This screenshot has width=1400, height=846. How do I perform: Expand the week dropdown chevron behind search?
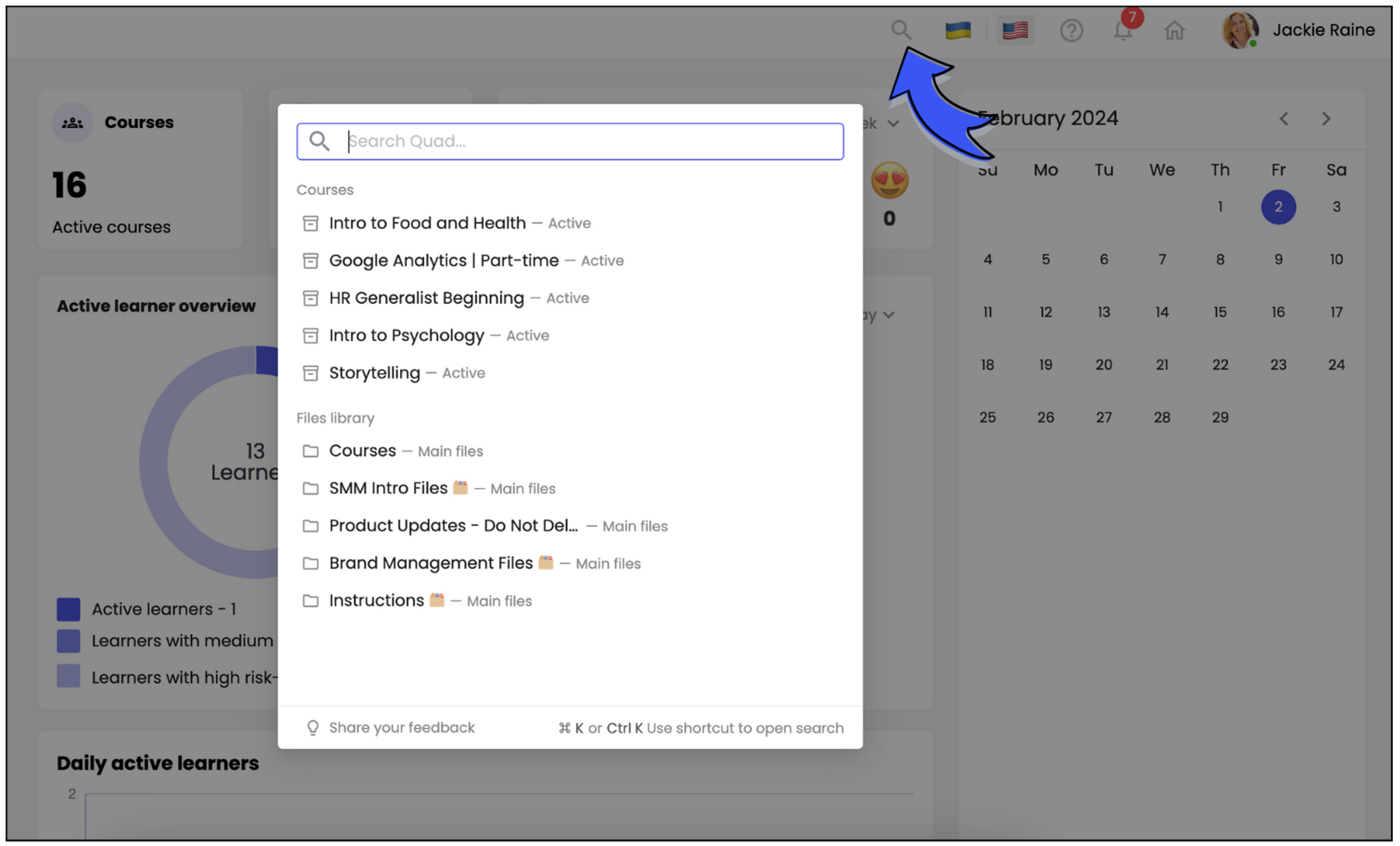[893, 123]
